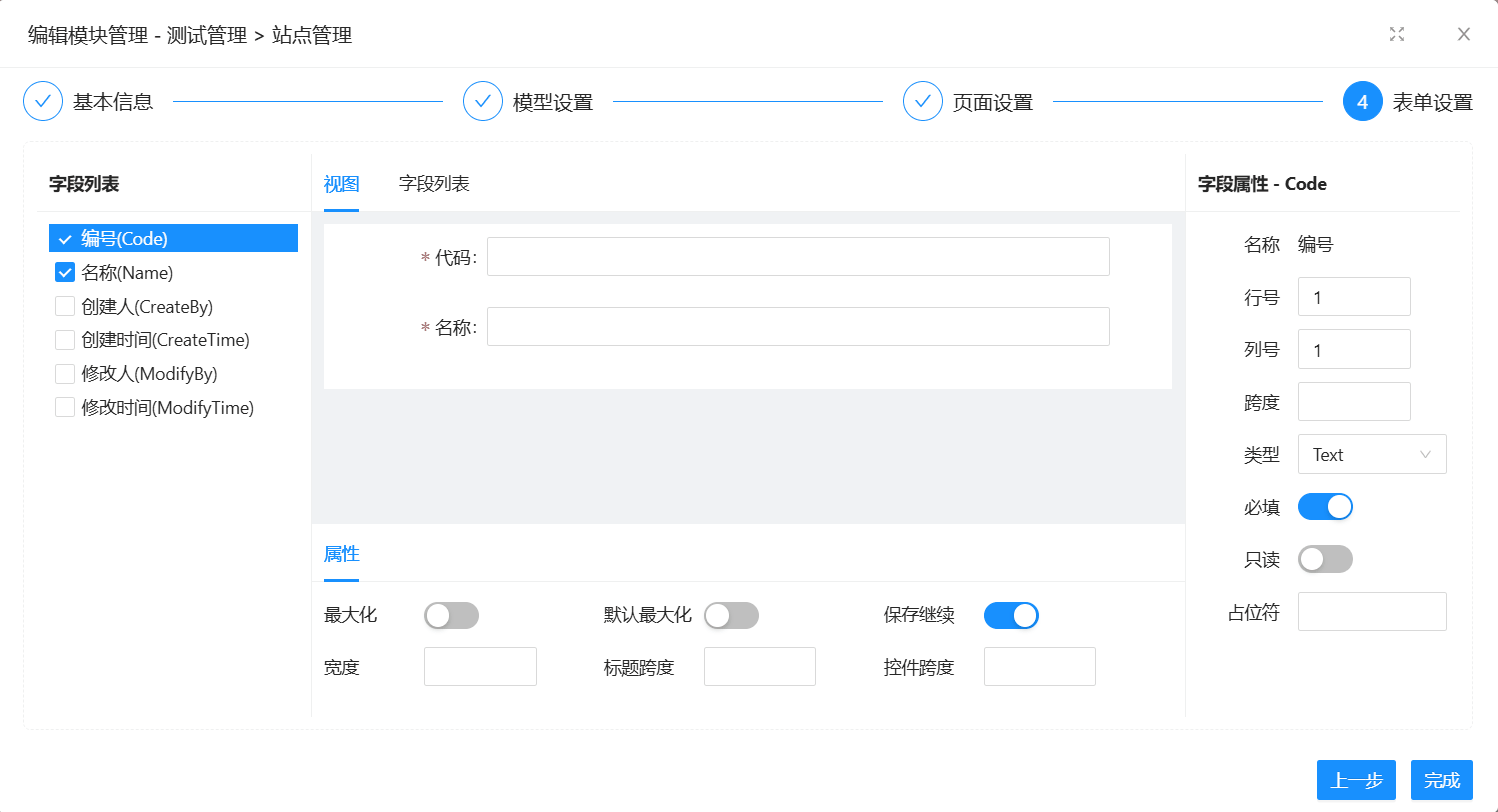The width and height of the screenshot is (1498, 812).
Task: Click the 占位符 placeholder input field
Action: tap(1371, 612)
